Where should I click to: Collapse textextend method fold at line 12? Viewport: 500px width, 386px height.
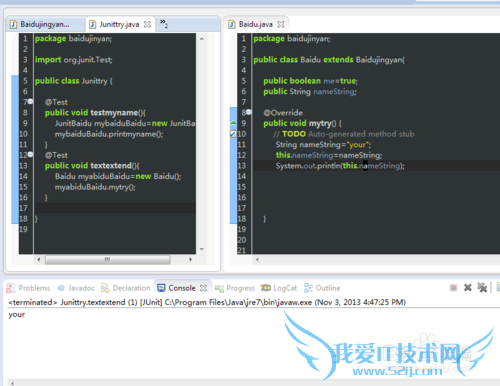point(30,154)
